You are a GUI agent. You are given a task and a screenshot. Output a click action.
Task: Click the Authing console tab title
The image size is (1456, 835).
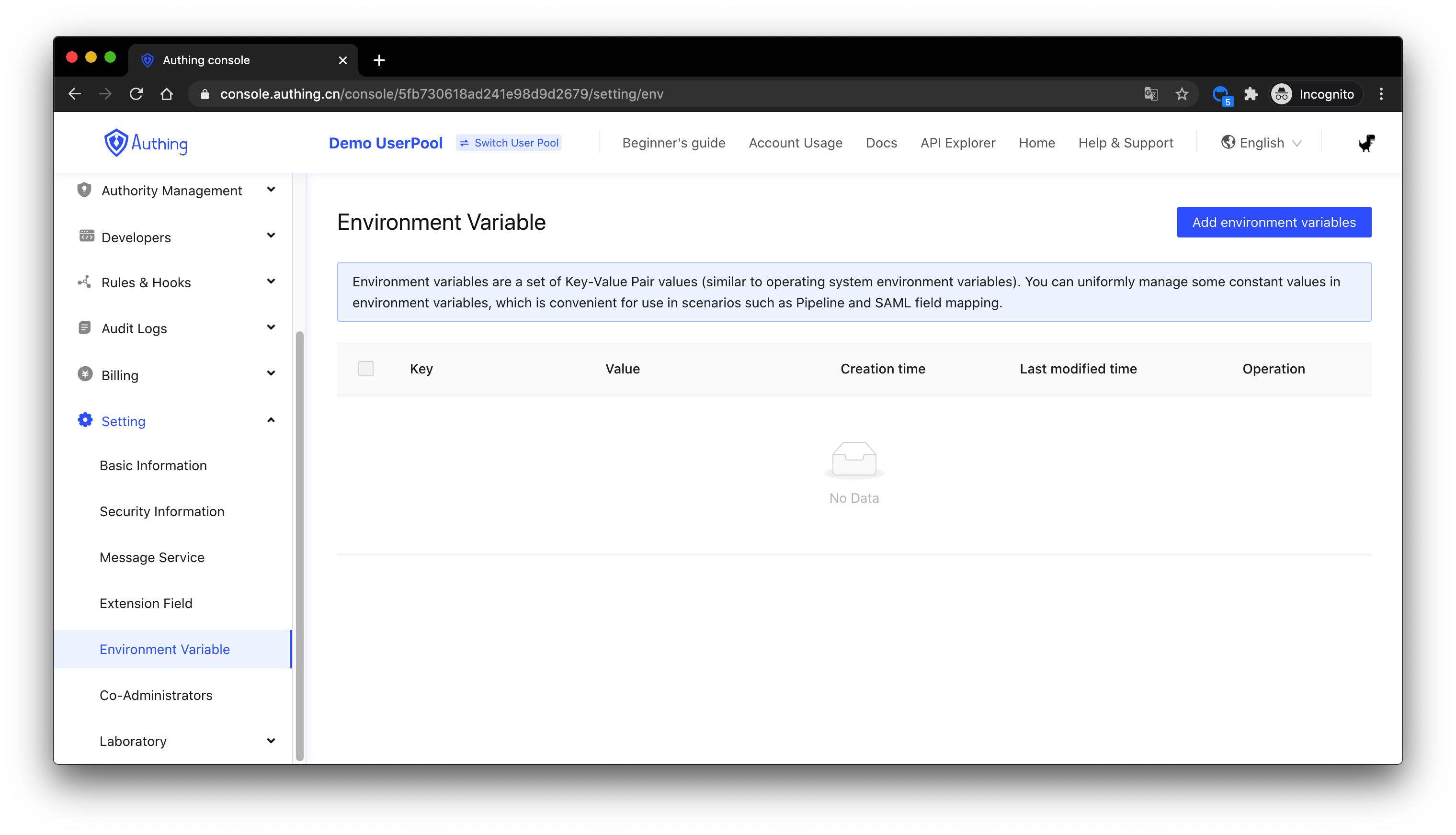[206, 60]
